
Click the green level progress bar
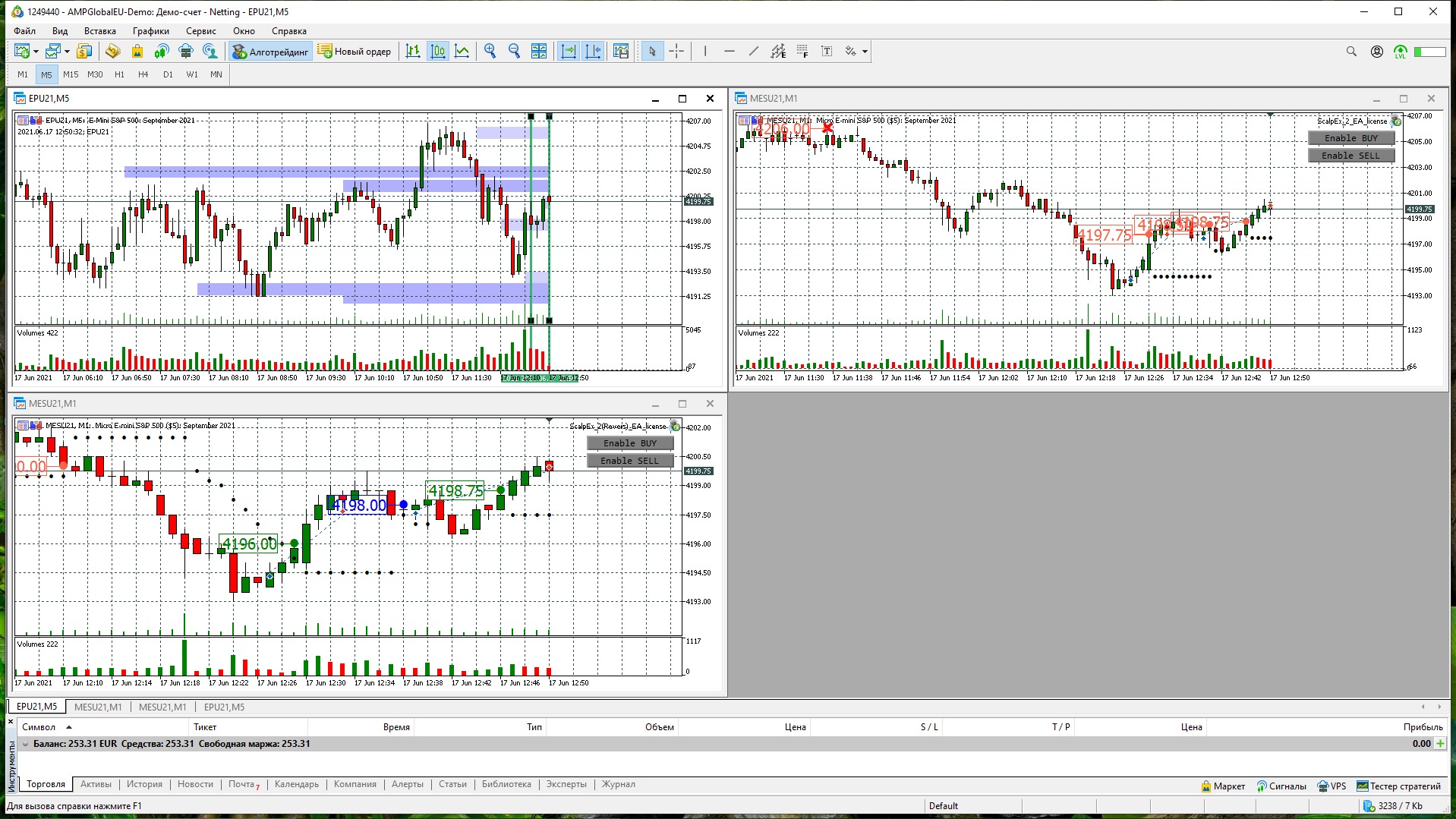pos(1429,52)
